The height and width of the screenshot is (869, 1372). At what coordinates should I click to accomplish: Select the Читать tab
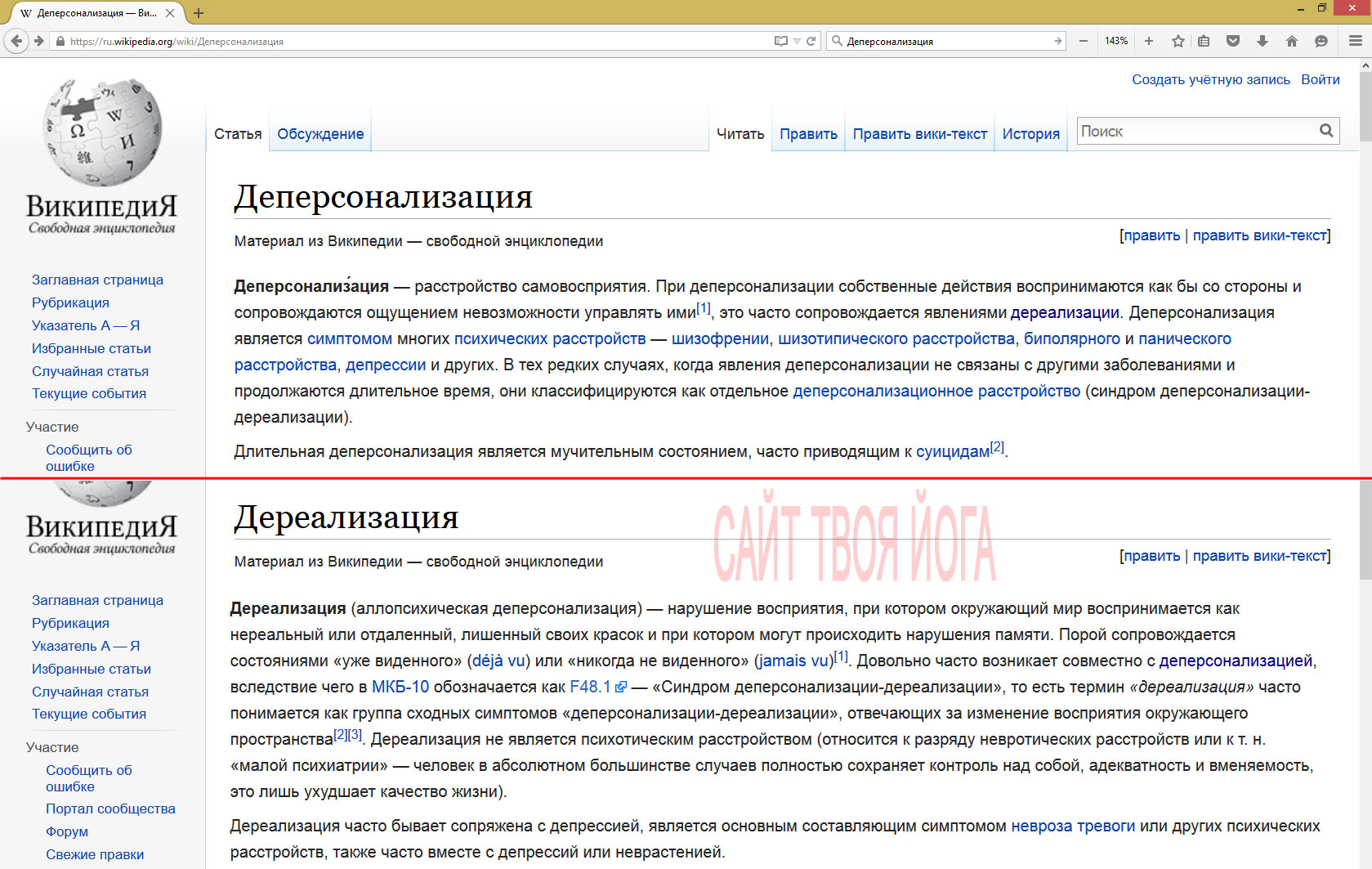coord(740,134)
